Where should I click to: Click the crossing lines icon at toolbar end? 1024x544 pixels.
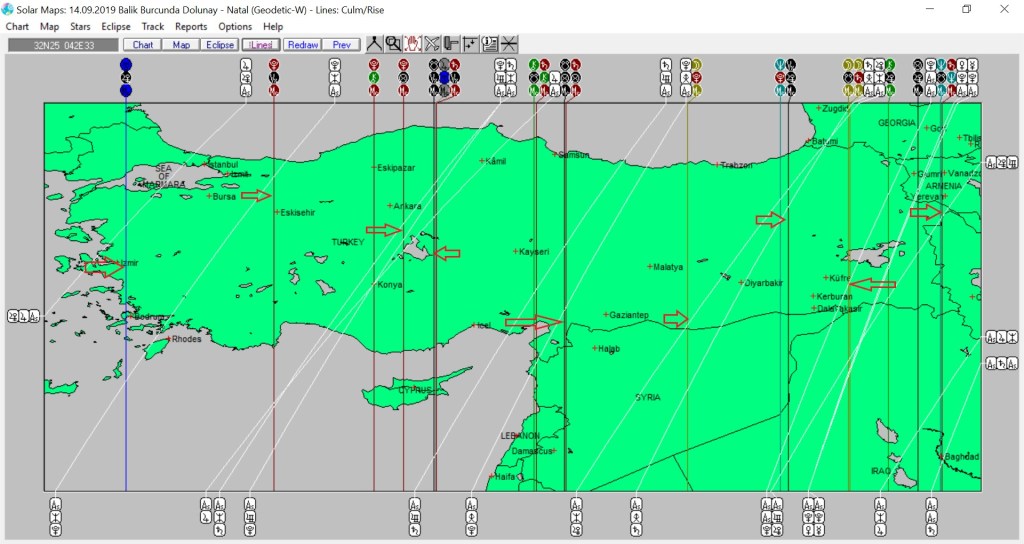(x=509, y=44)
